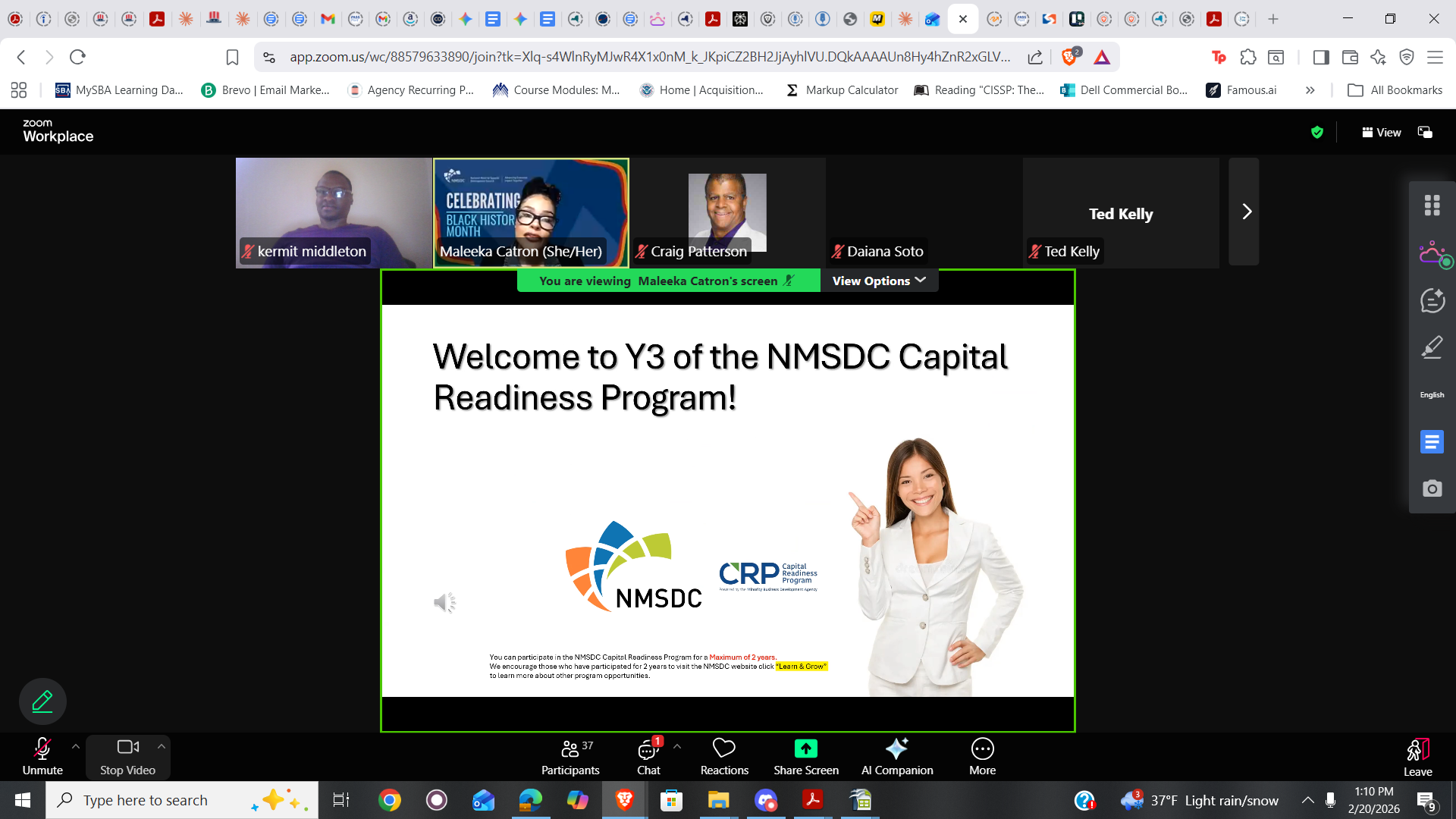1456x819 pixels.
Task: Show the Participants list
Action: 570,757
